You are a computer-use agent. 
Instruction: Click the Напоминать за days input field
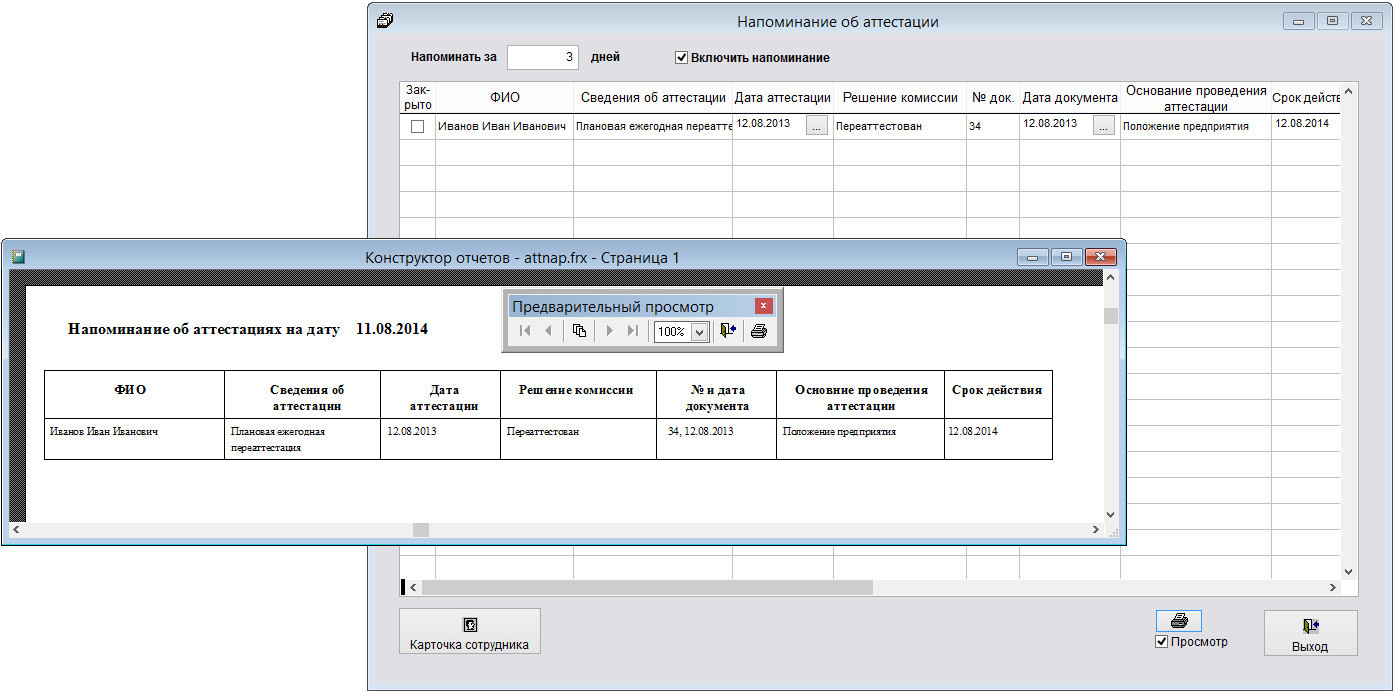[542, 58]
